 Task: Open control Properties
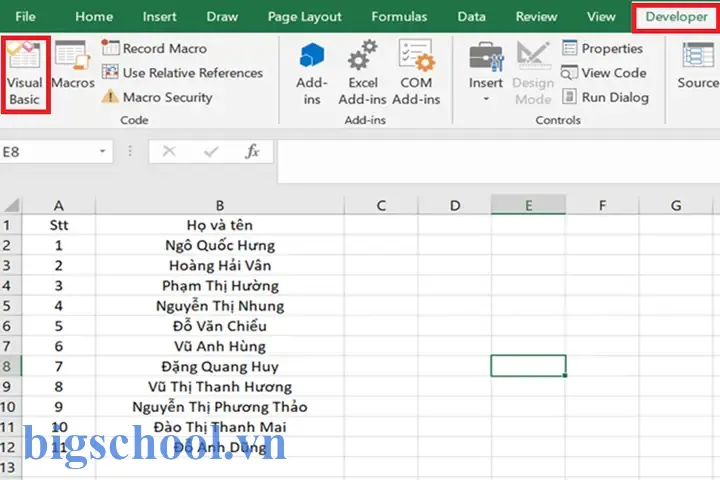coord(602,48)
